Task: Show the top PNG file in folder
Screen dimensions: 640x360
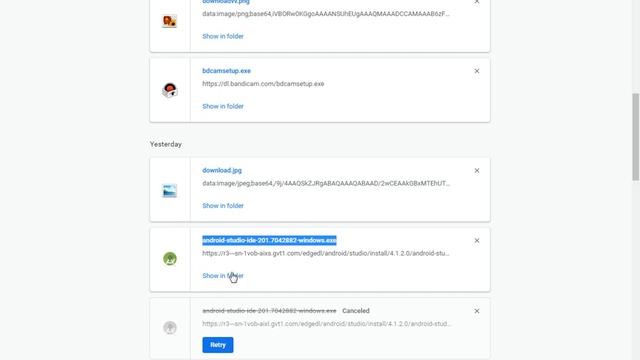Action: click(x=223, y=36)
